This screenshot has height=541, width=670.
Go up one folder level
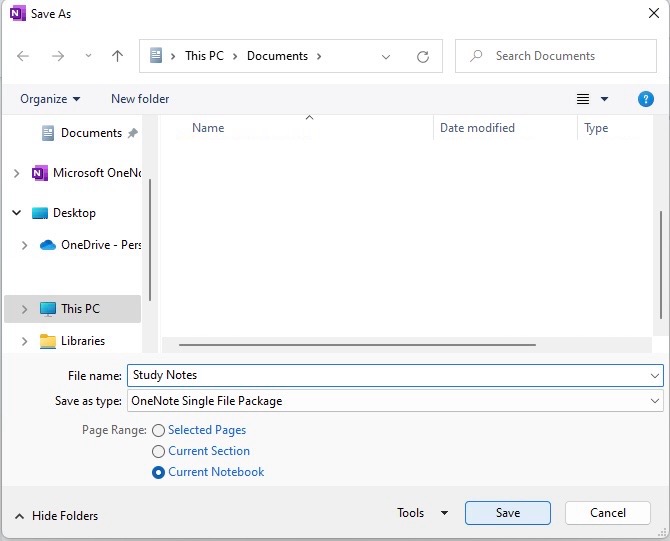point(117,56)
